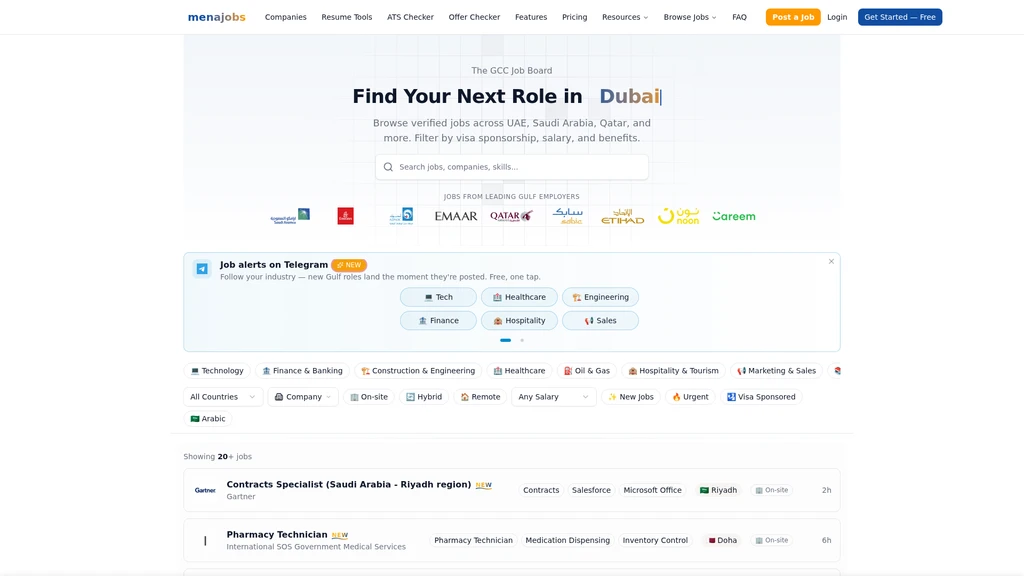Click the Qatar Airways logo
The height and width of the screenshot is (576, 1024).
coord(511,216)
